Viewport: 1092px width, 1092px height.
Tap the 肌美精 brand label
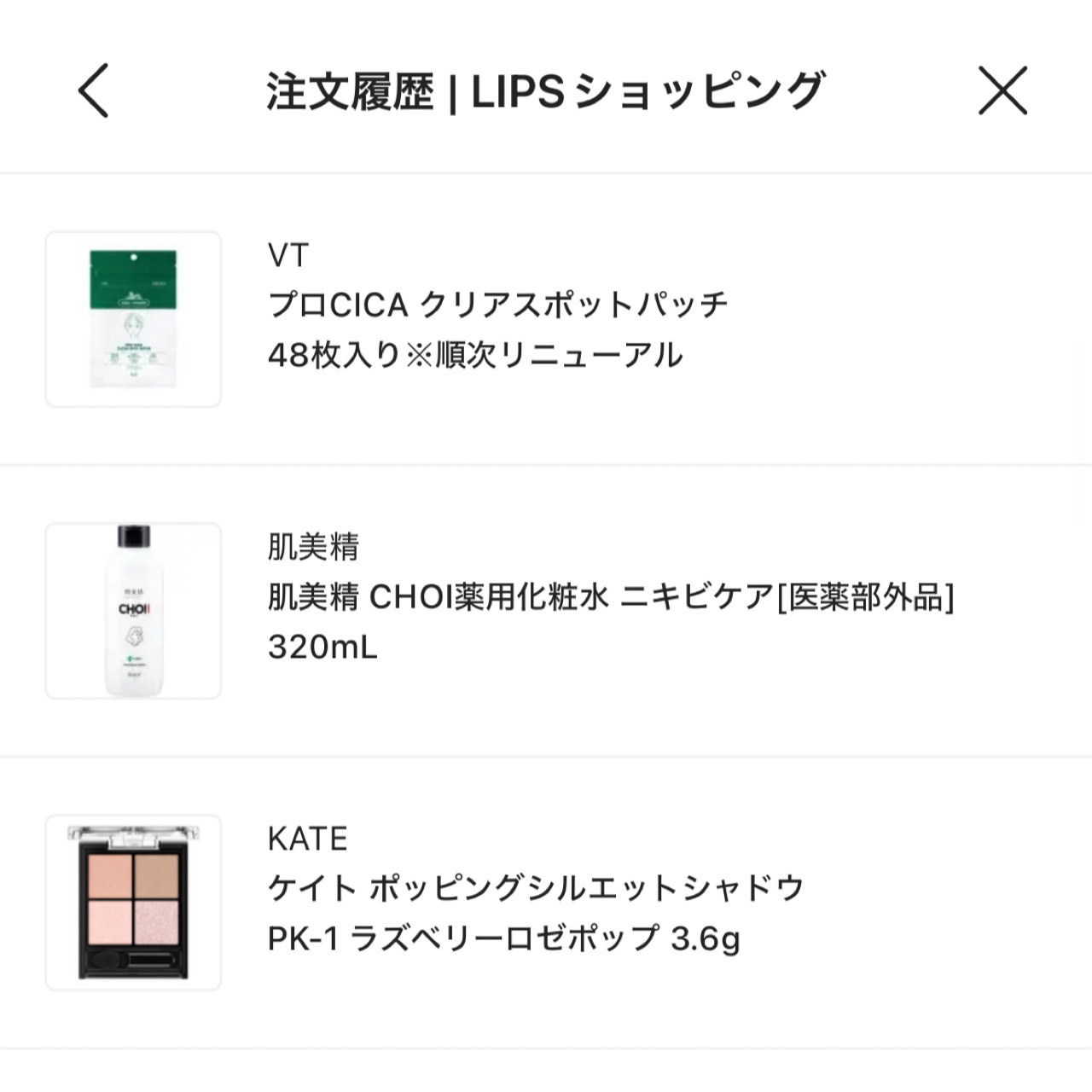coord(313,547)
